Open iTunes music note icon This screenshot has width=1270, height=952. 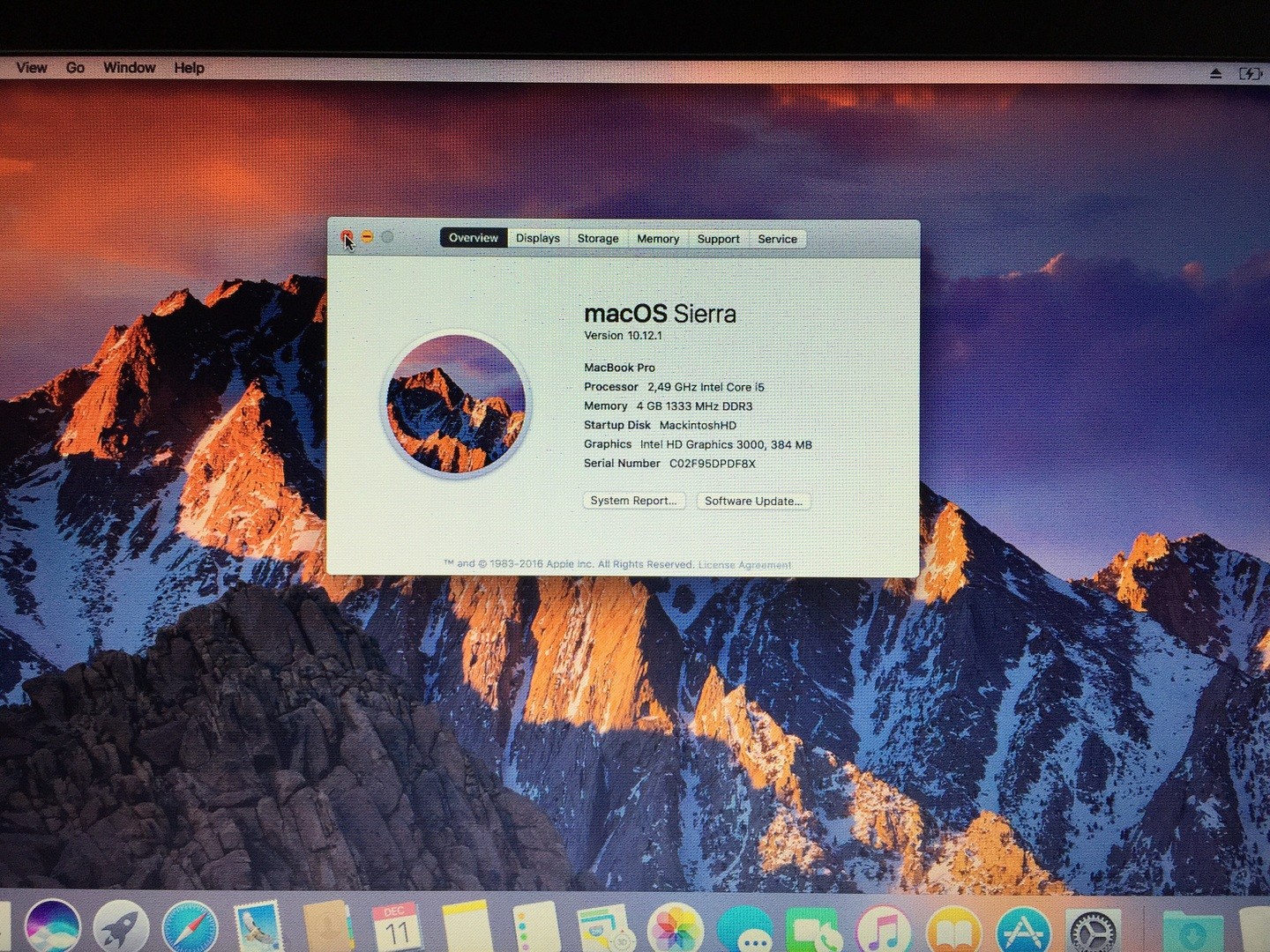[884, 929]
